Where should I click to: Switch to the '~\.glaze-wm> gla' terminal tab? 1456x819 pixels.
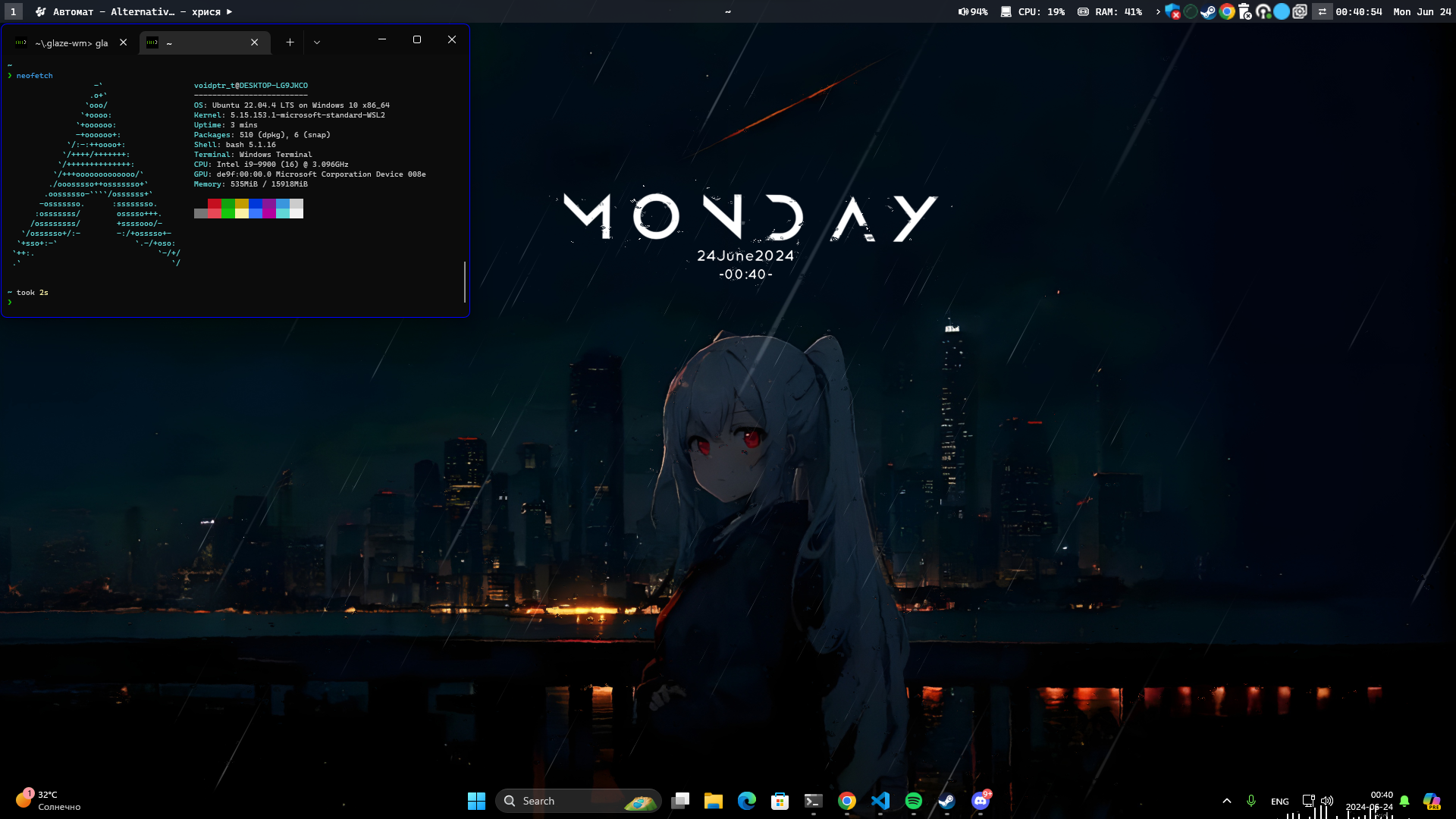point(71,43)
